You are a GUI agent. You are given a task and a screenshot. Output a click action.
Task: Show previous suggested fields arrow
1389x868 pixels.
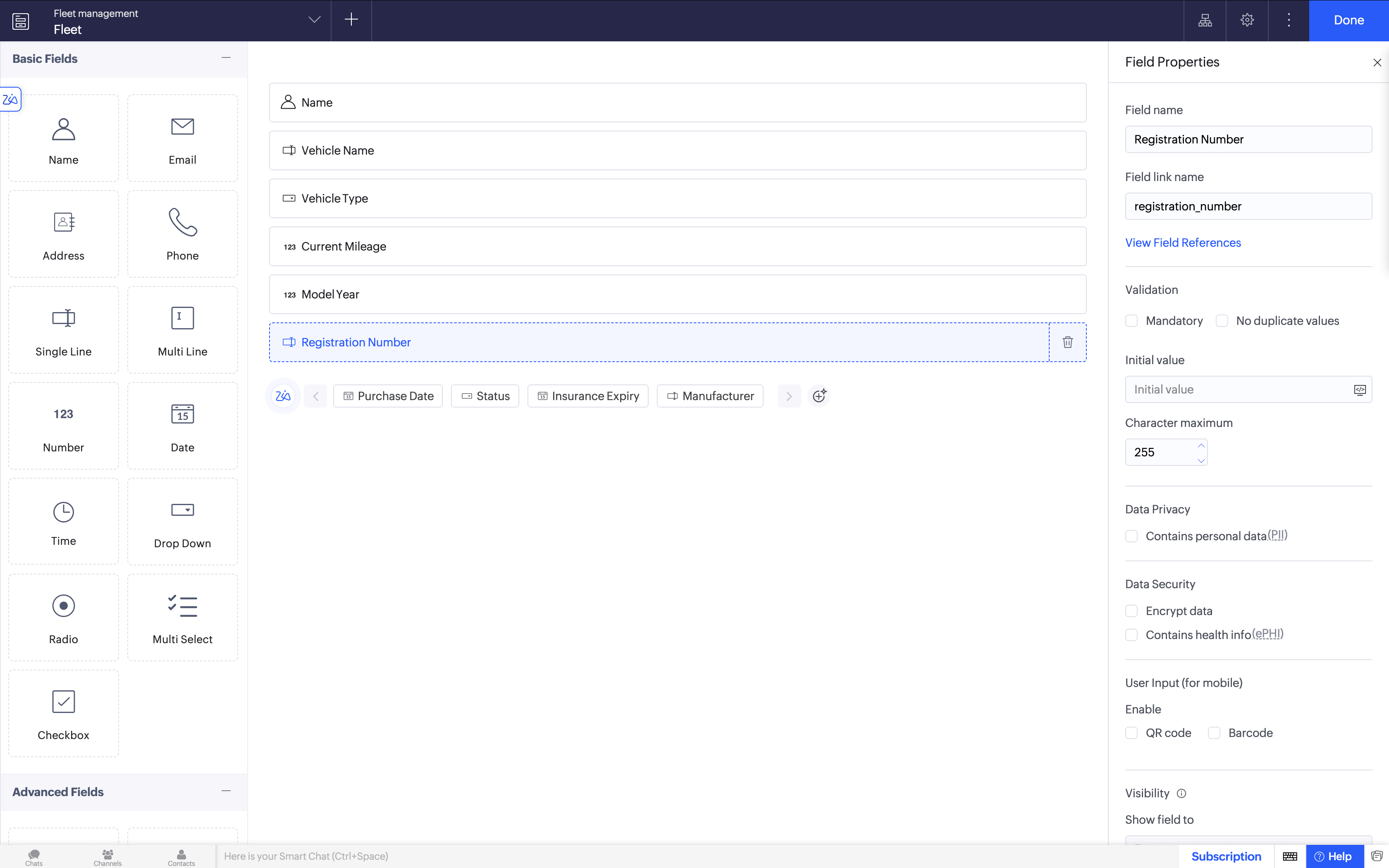click(x=316, y=396)
